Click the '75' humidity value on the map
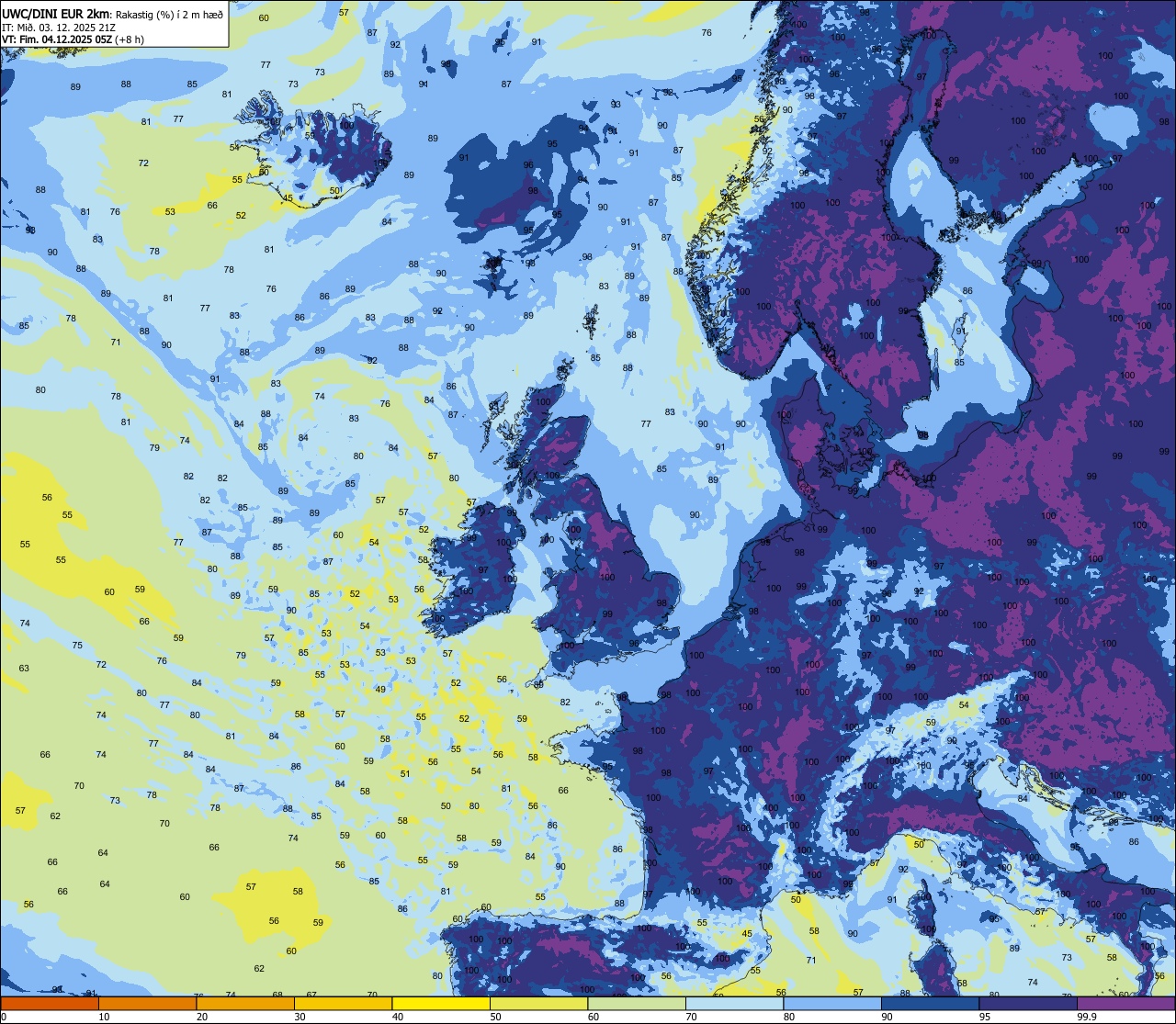This screenshot has width=1176, height=1024. pos(77,646)
